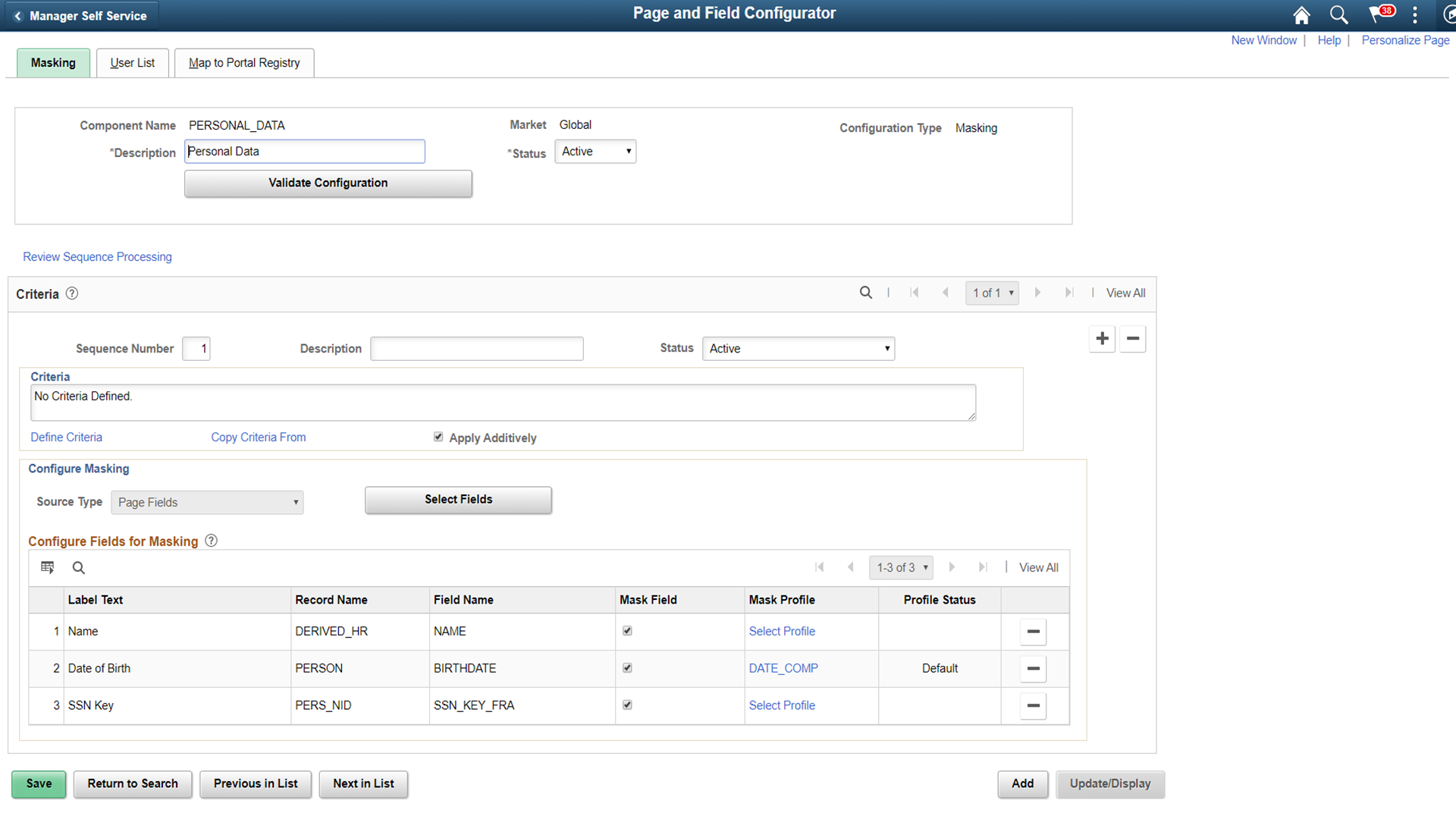Screen dimensions: 1456x819
Task: Click the Add button
Action: tap(1022, 784)
